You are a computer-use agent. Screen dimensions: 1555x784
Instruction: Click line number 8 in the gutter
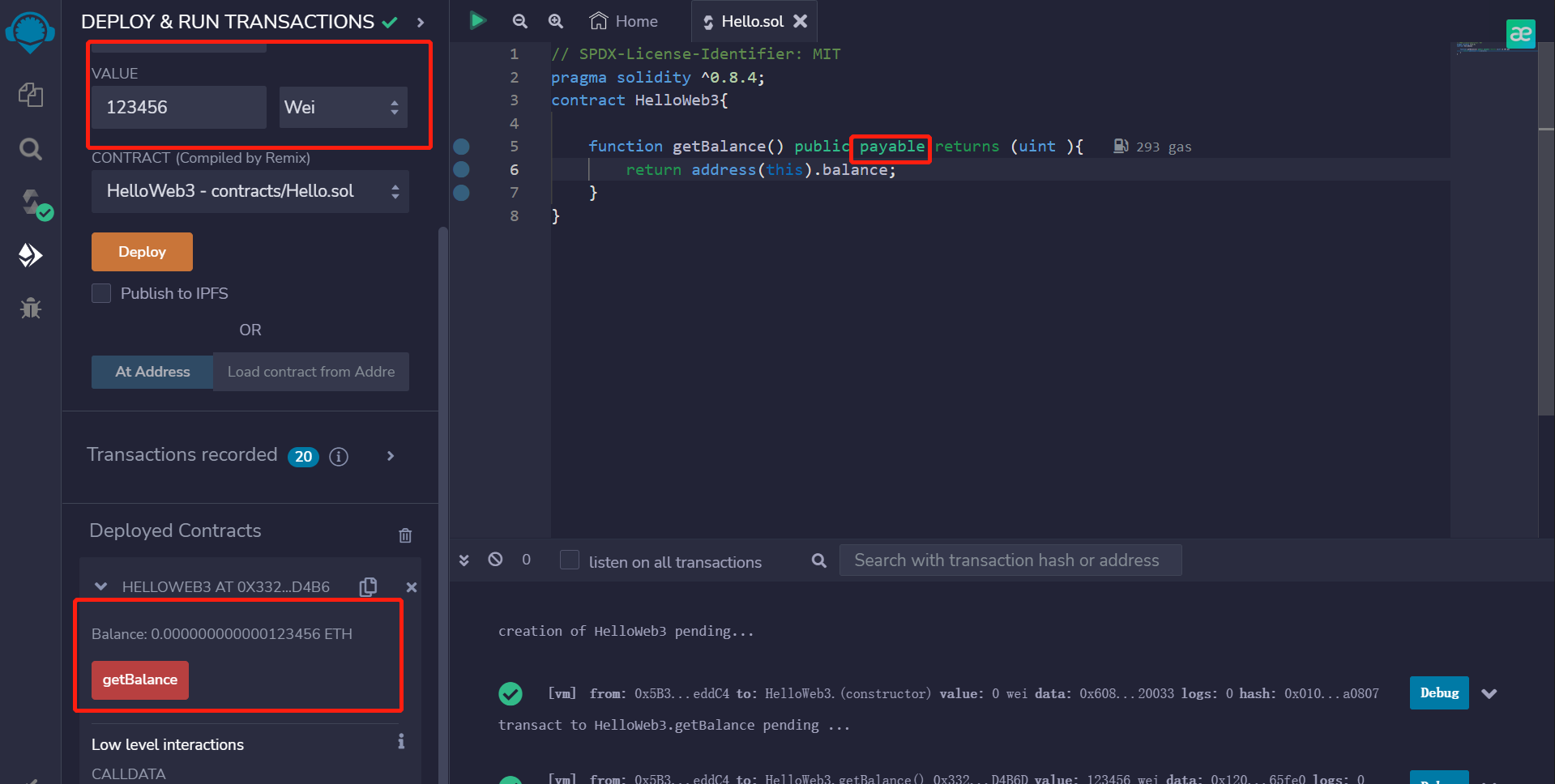point(514,215)
